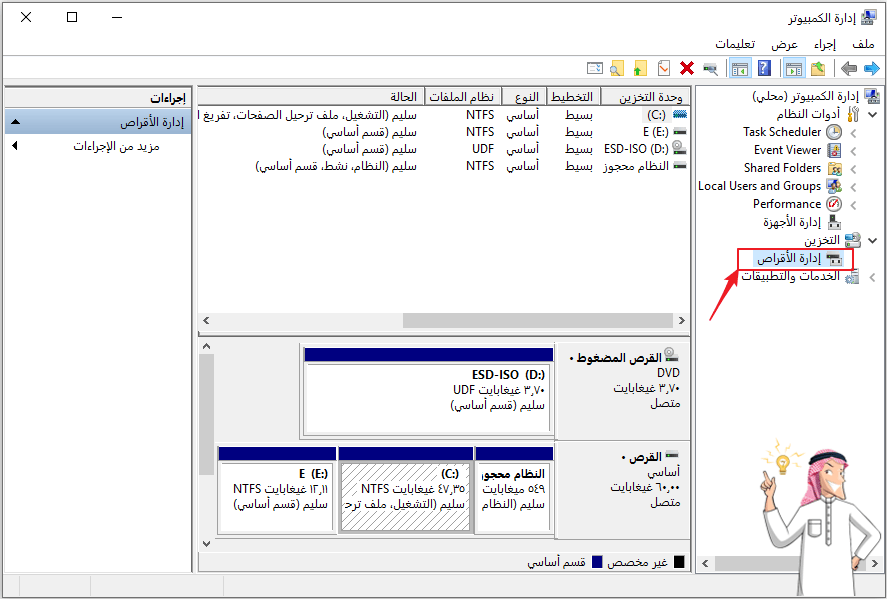Click the (C:) volume drive icon in list

(680, 115)
